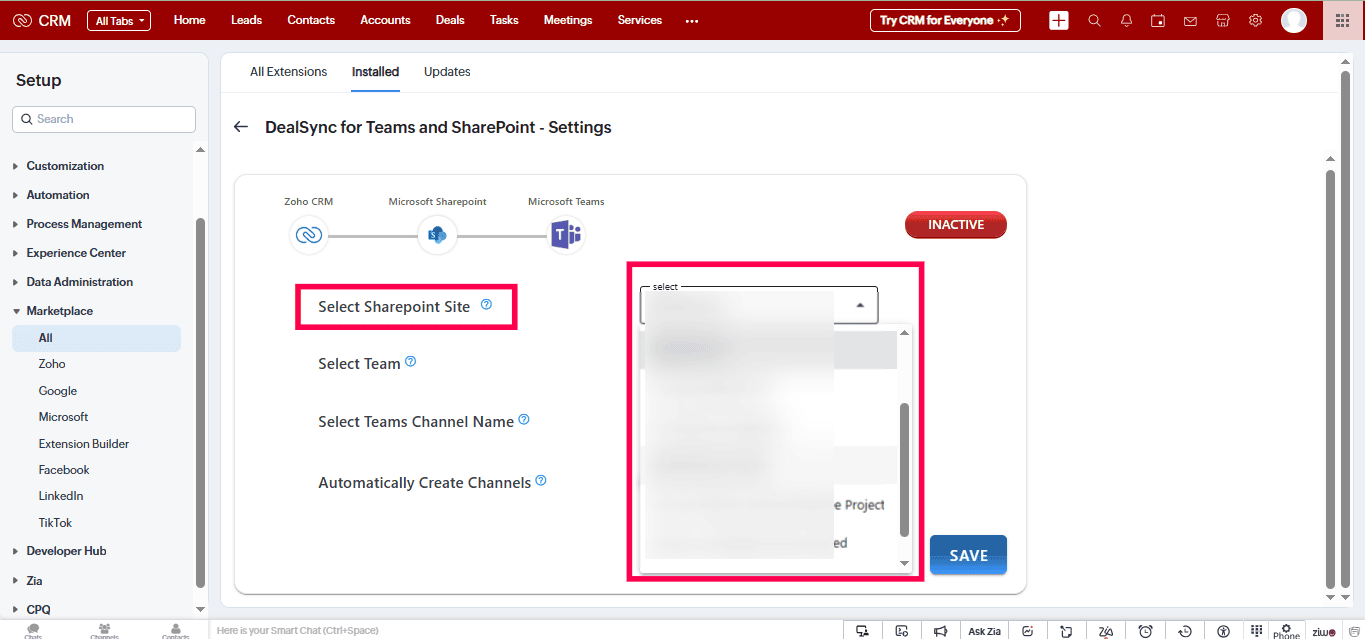The width and height of the screenshot is (1365, 639).
Task: Open the apps grid launcher icon
Action: pyautogui.click(x=1342, y=20)
